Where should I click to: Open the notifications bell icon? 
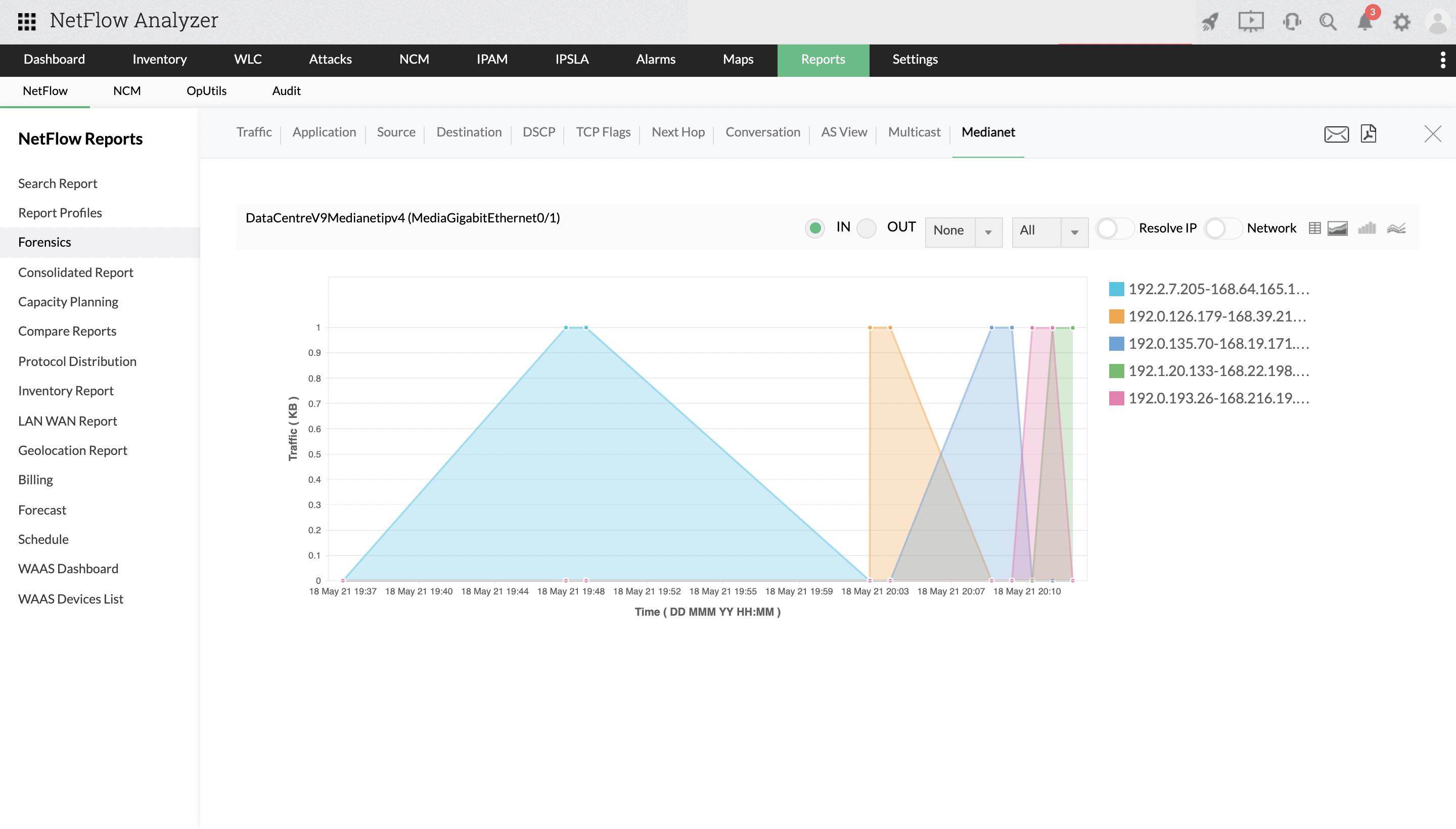pos(1365,22)
